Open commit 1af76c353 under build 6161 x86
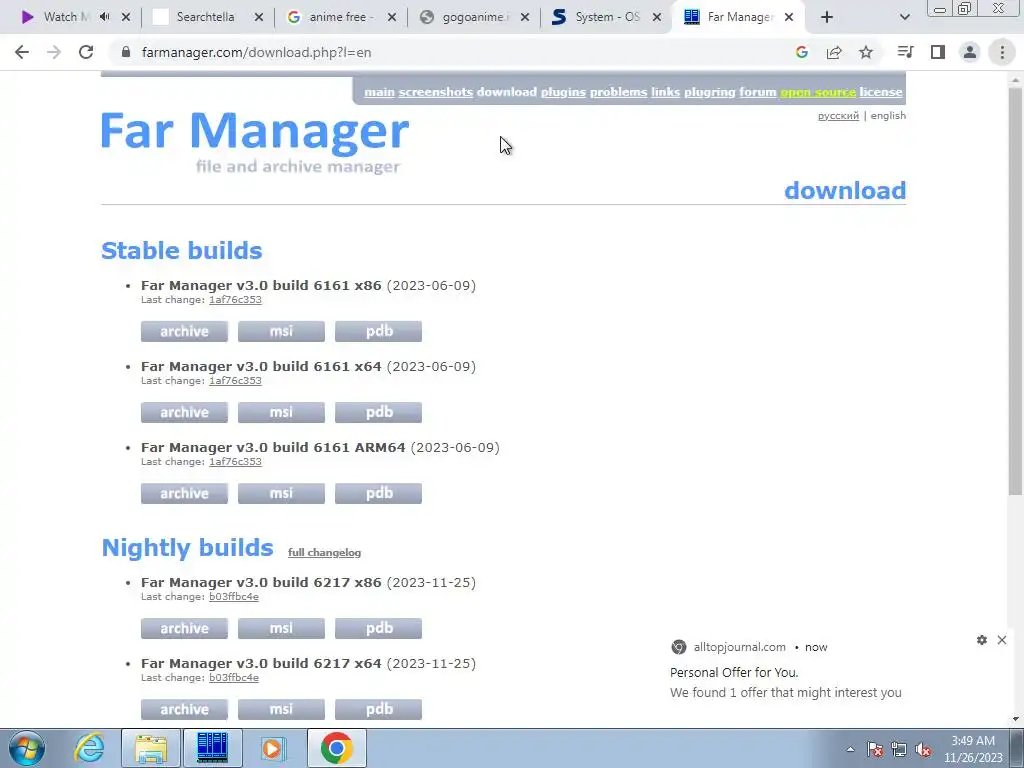Screen dimensions: 1024x768 [235, 300]
